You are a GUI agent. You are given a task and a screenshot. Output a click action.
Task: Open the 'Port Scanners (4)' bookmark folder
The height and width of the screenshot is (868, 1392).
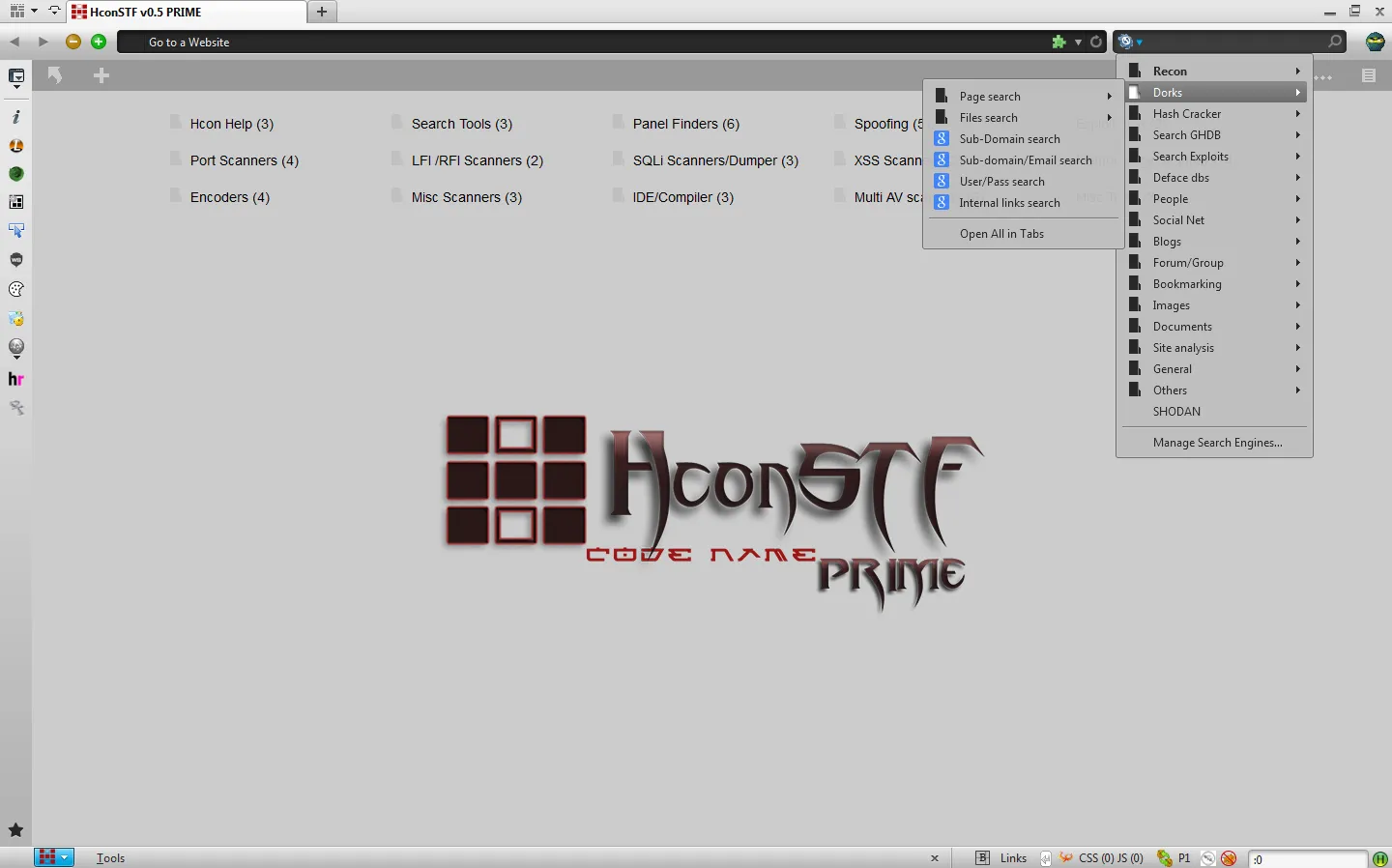coord(244,160)
